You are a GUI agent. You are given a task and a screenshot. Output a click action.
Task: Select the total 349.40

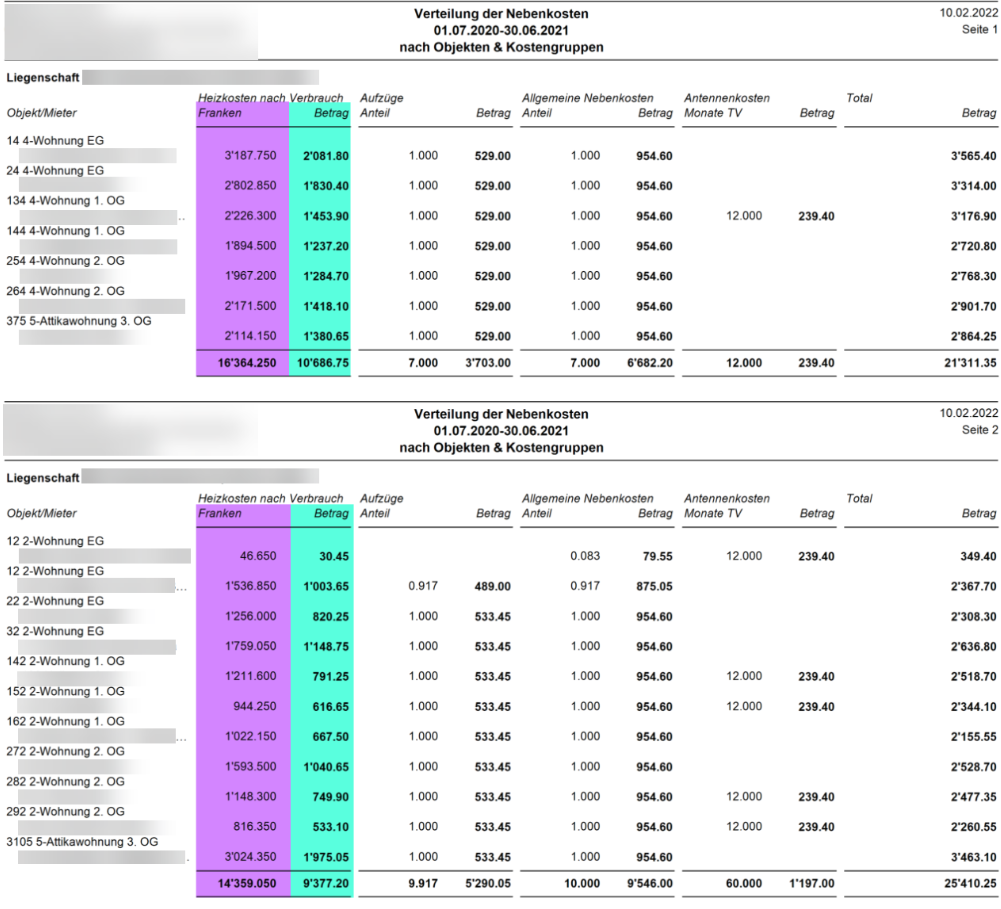coord(978,556)
